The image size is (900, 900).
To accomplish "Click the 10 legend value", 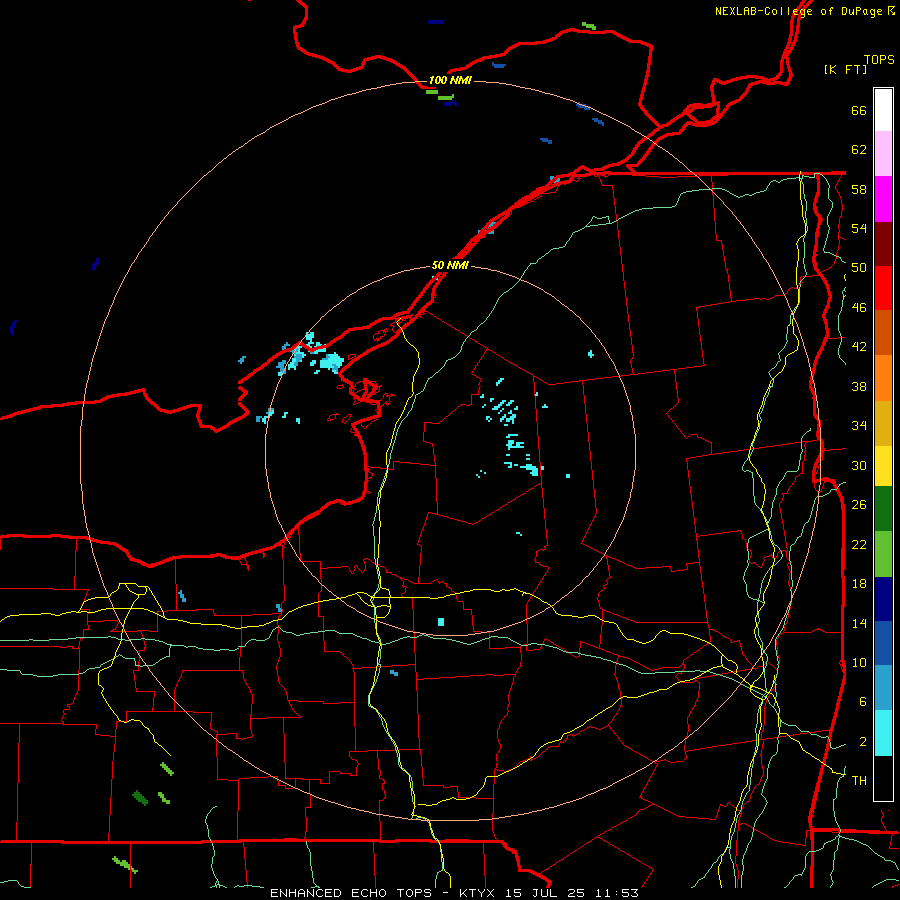I will click(859, 662).
